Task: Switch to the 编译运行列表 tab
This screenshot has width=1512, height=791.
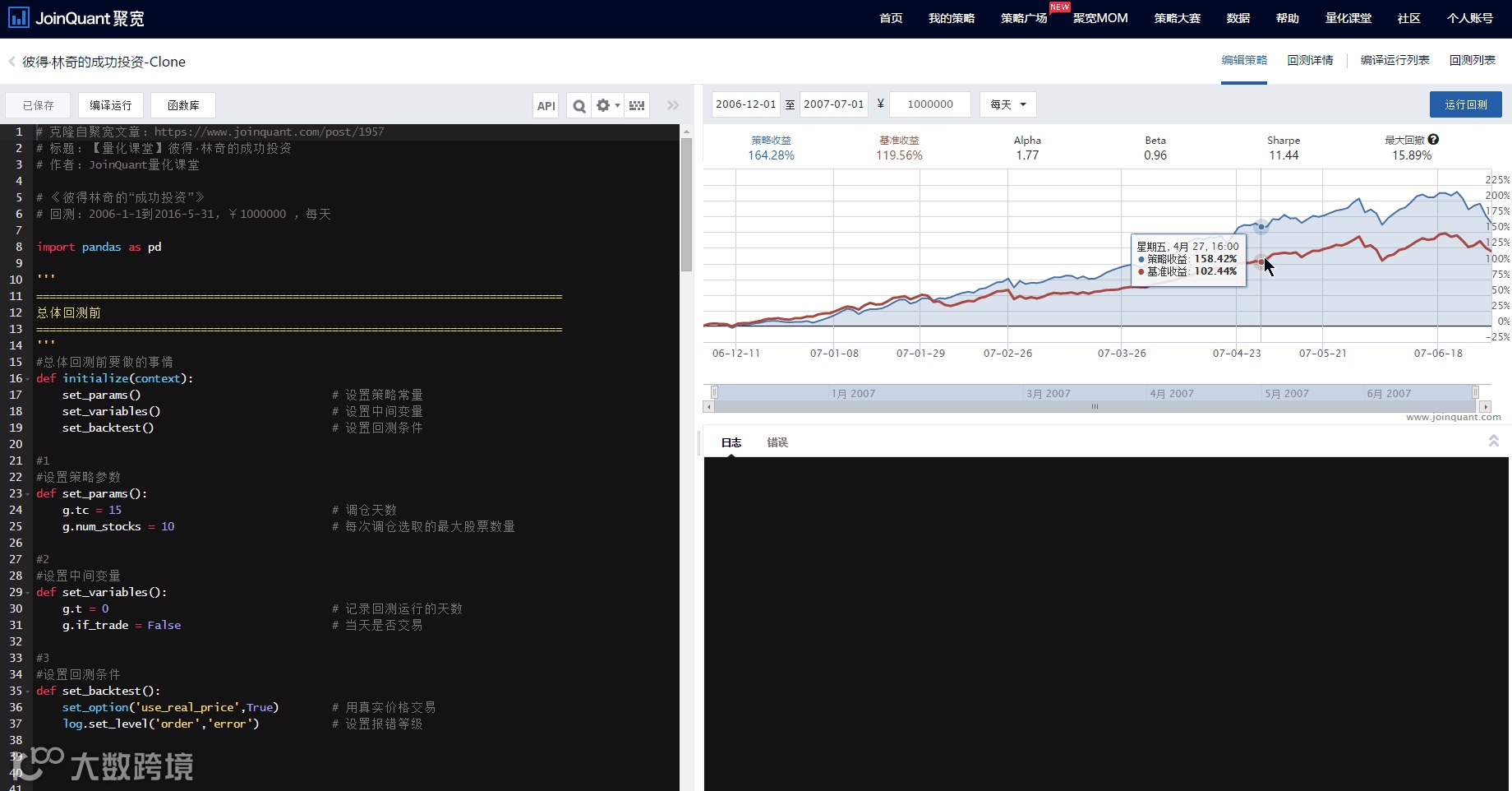Action: (x=1394, y=60)
